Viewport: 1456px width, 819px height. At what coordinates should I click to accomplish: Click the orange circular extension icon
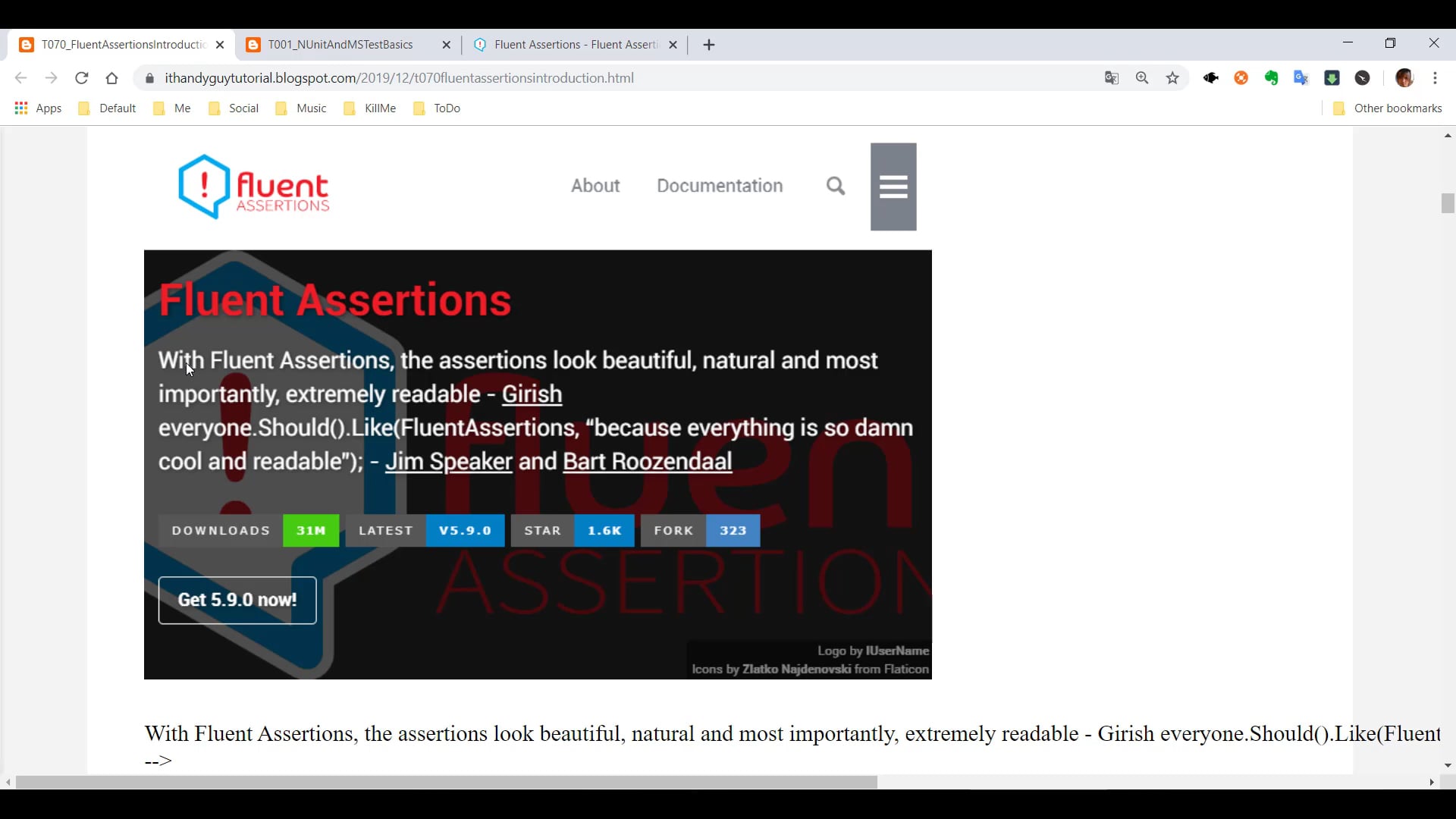(1241, 77)
